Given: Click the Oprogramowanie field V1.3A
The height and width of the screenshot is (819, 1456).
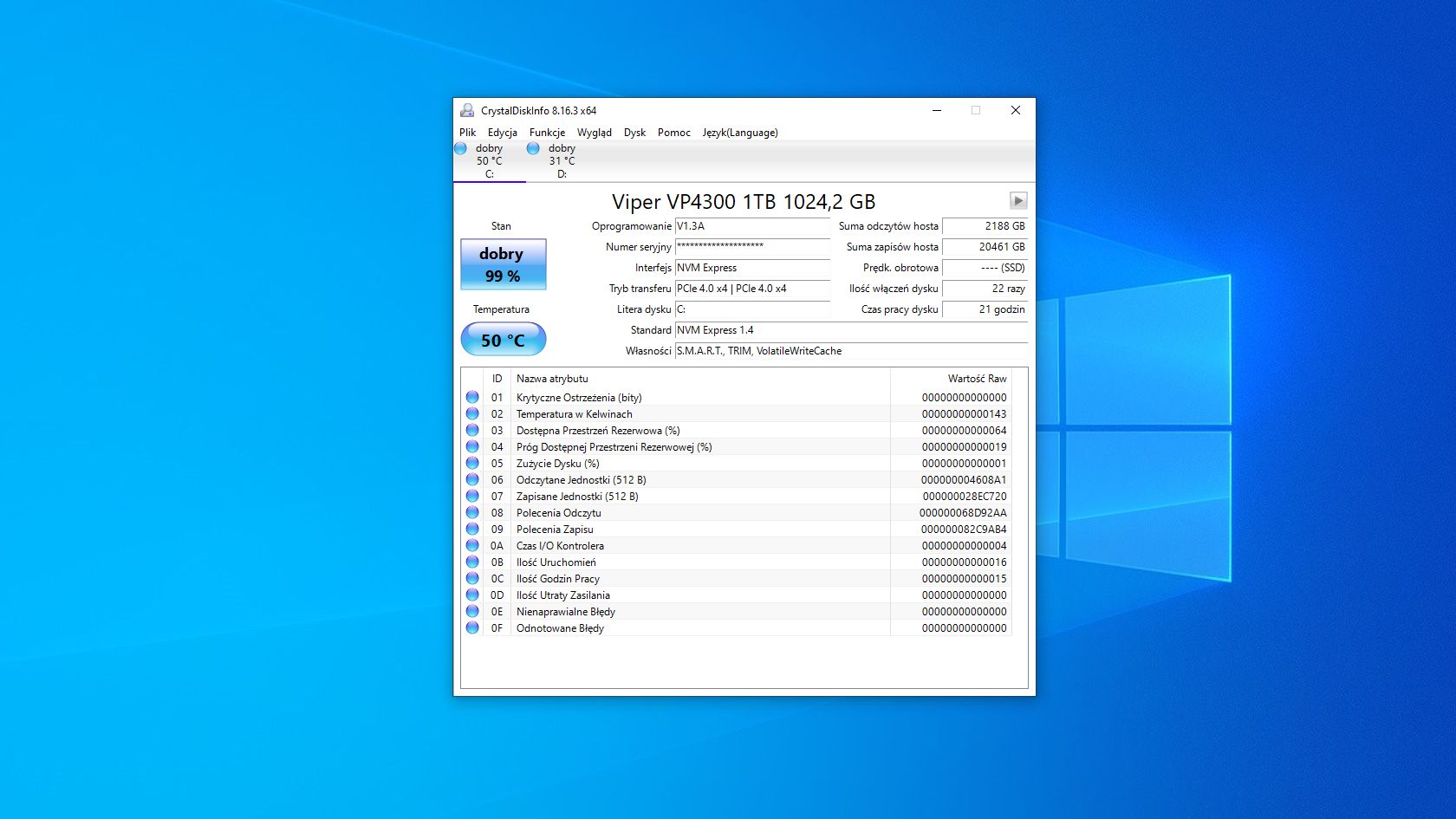Looking at the screenshot, I should point(752,226).
